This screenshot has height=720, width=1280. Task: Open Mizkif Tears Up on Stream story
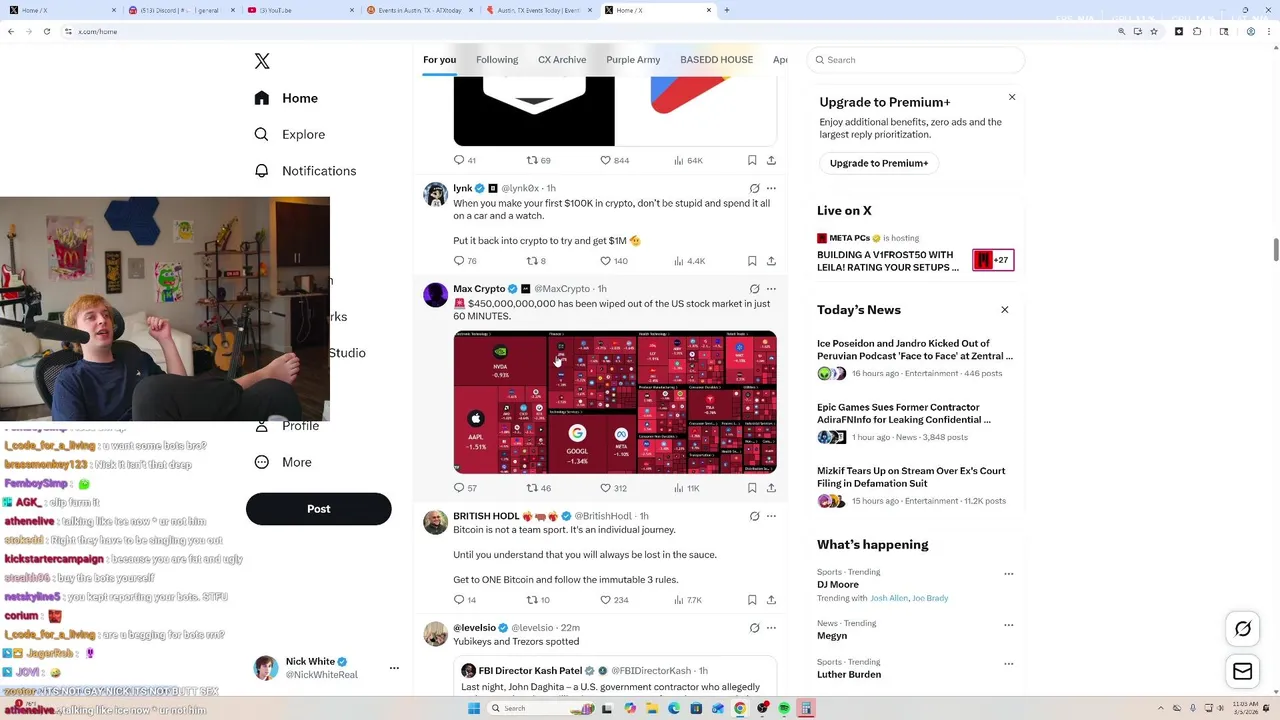pos(915,486)
